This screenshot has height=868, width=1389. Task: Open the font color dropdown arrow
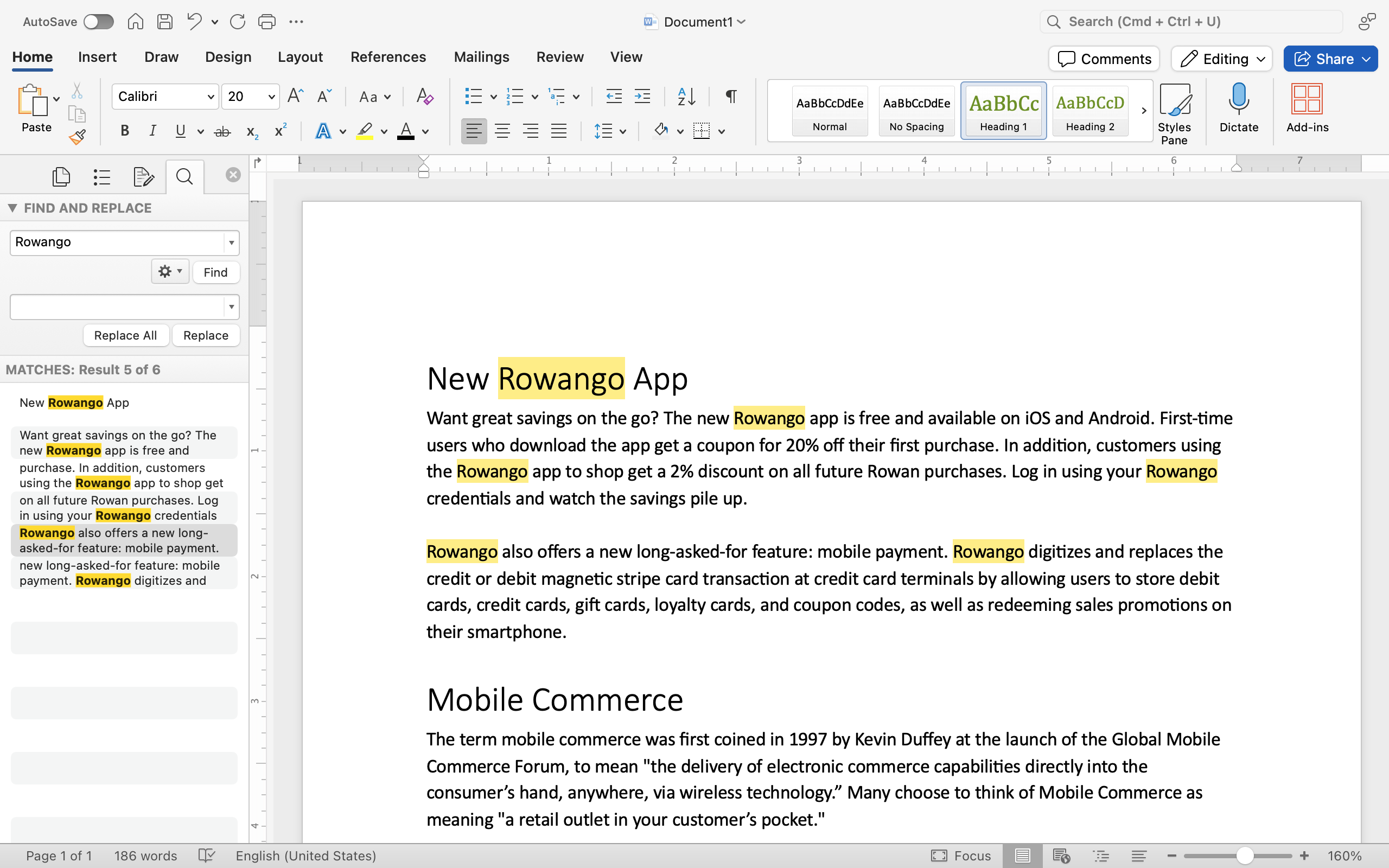(x=425, y=131)
